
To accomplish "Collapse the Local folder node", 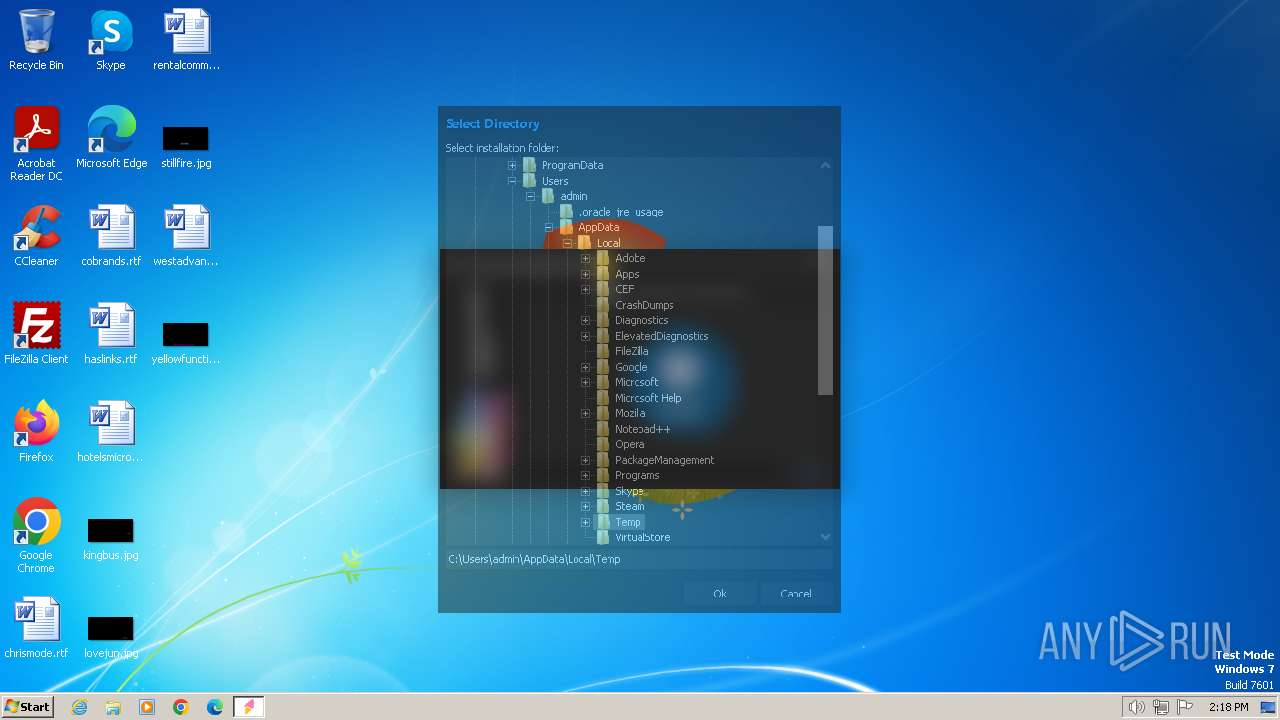I will click(x=567, y=243).
